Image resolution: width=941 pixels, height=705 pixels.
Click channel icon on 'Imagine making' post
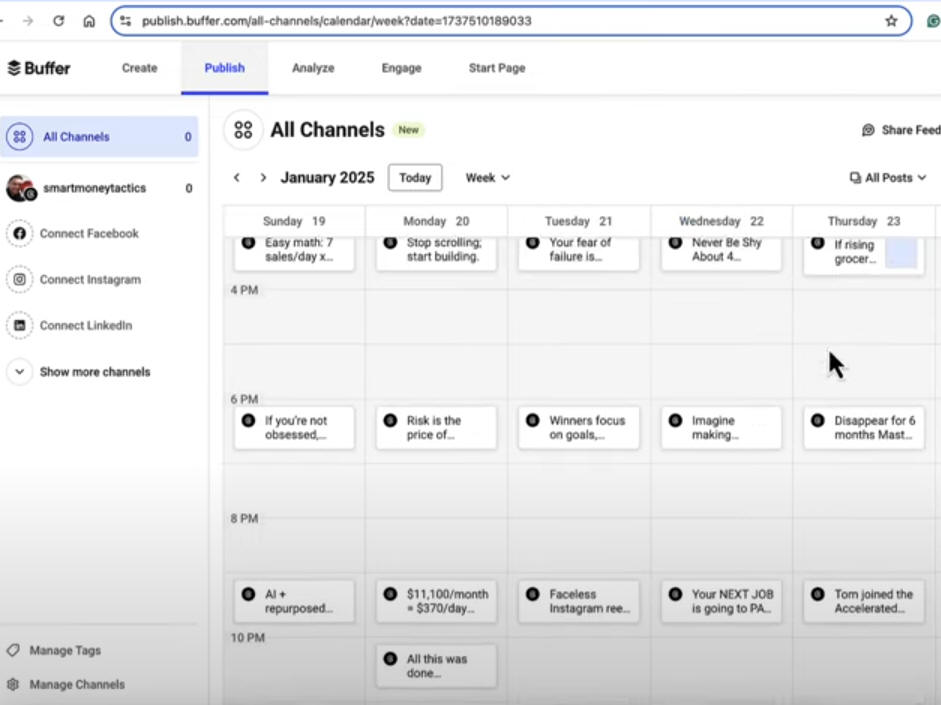tap(675, 421)
